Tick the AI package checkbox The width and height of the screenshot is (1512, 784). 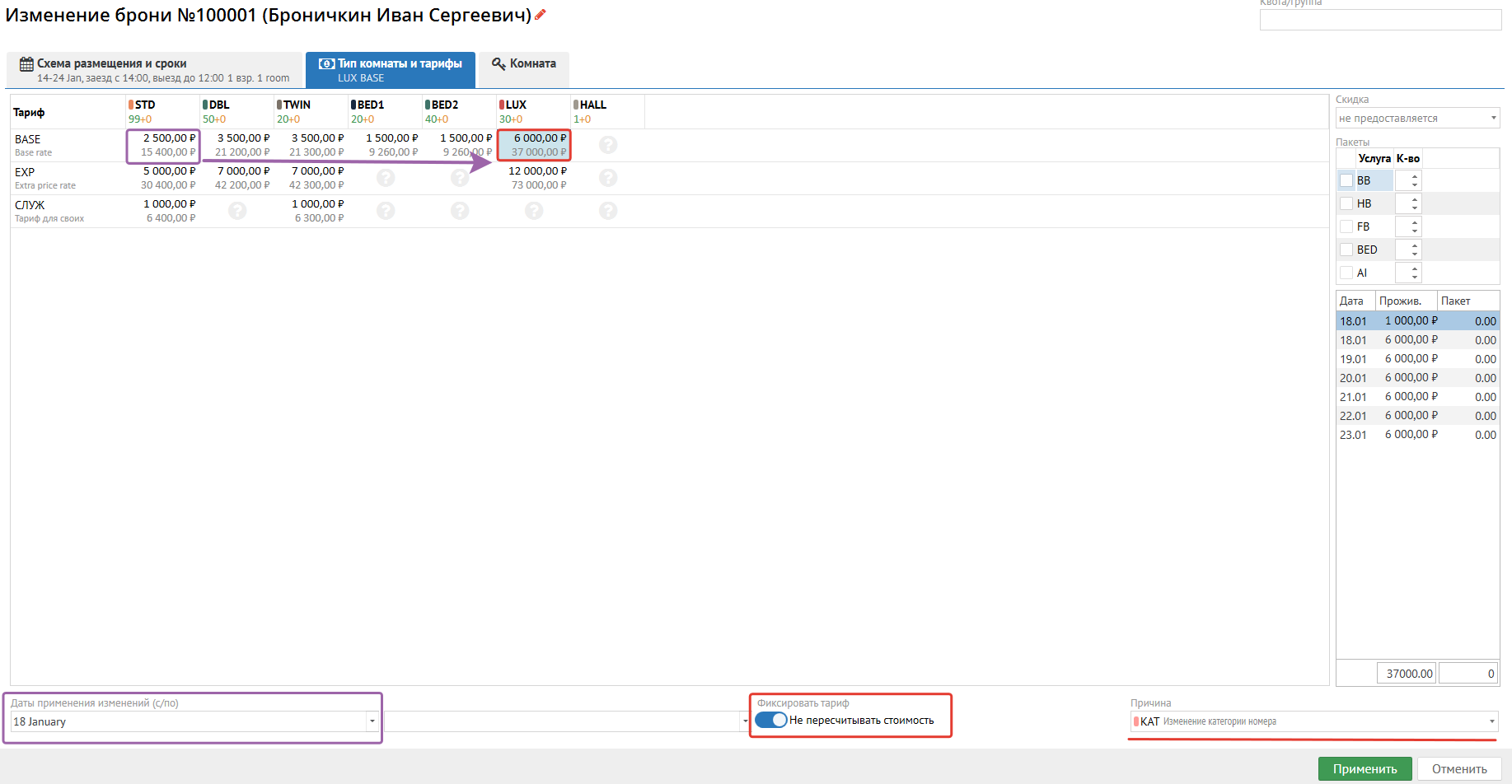point(1346,273)
